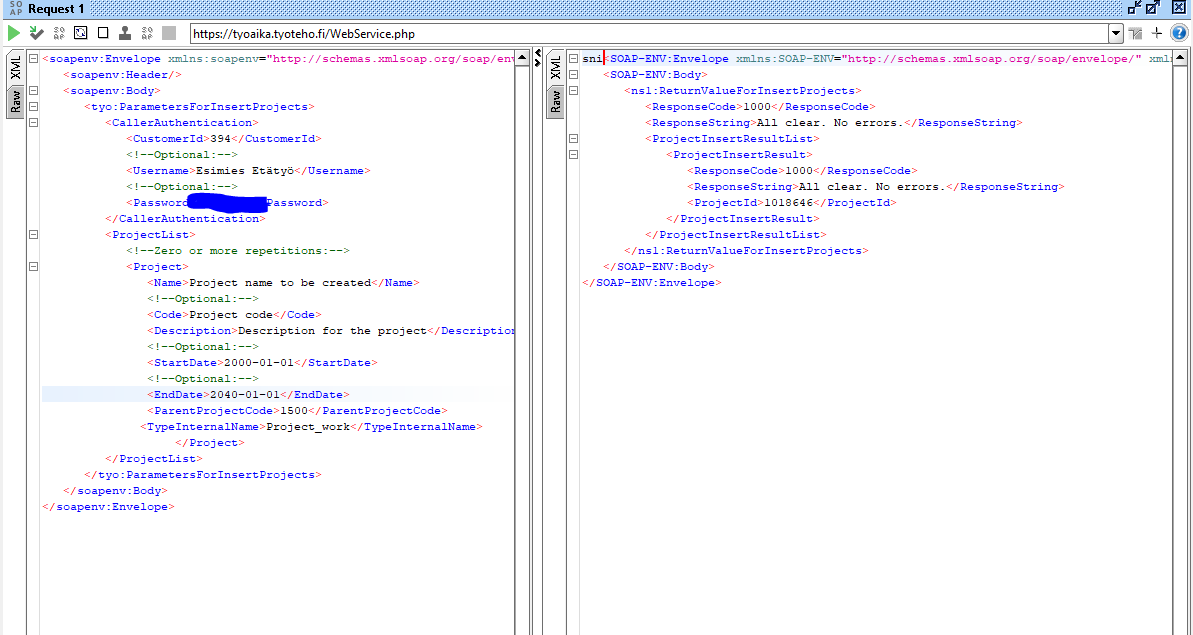The image size is (1193, 635).
Task: Collapse soapenv:Envelope node in request
Action: (33, 59)
